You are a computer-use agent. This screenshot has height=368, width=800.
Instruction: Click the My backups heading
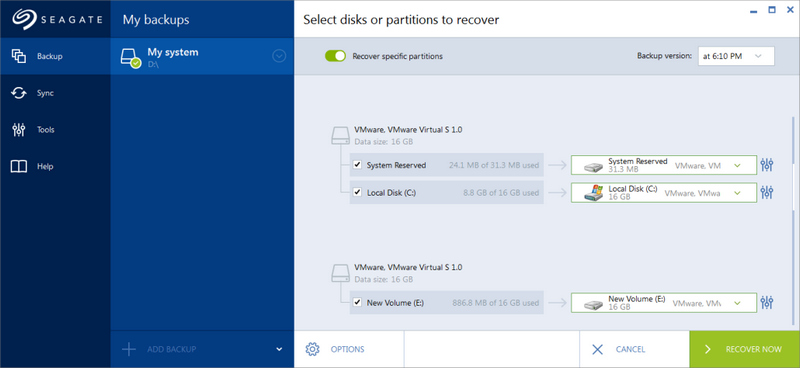(x=156, y=20)
